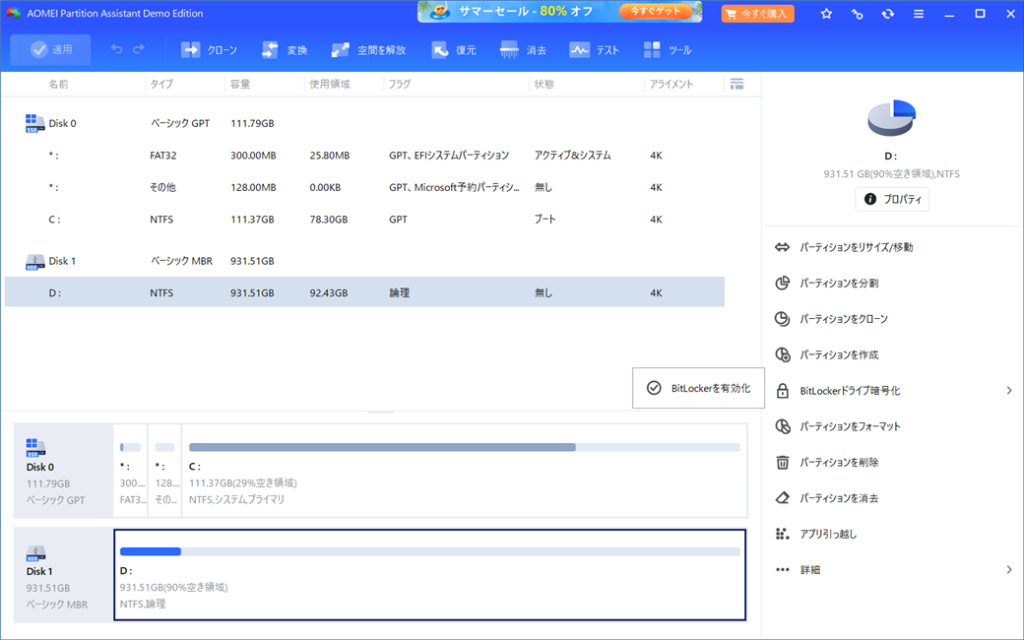This screenshot has height=640, width=1024.
Task: Click the create partition icon
Action: pos(782,355)
